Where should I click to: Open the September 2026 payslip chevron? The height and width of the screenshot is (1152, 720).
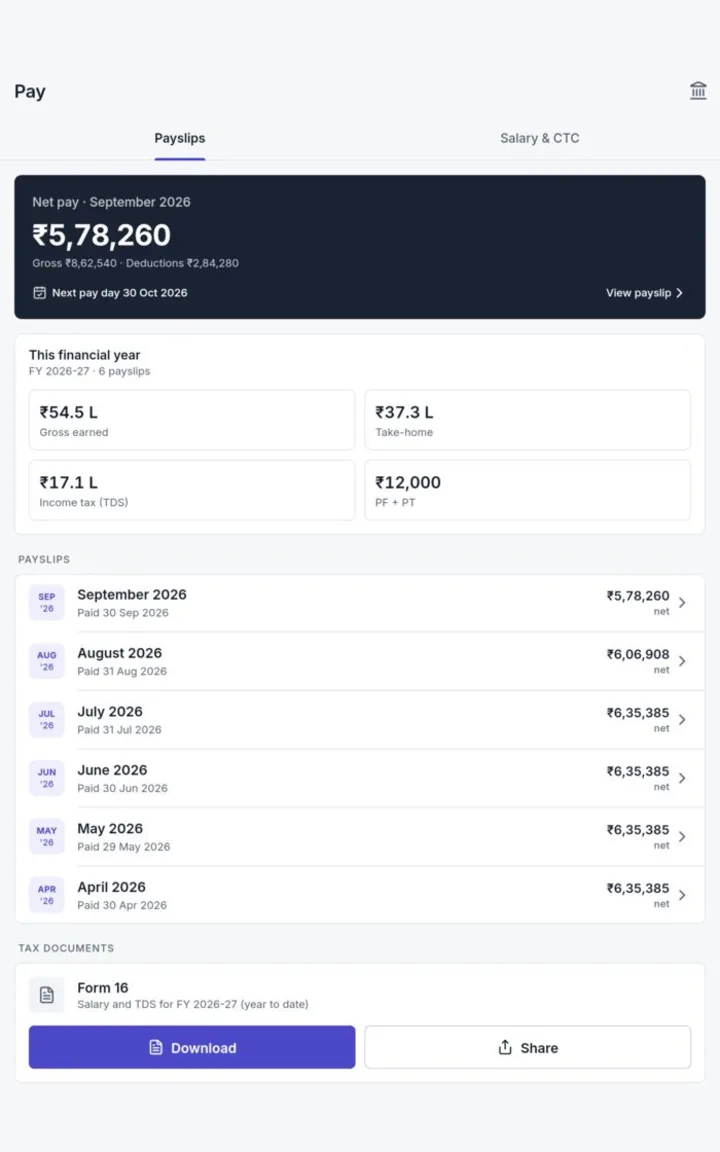[683, 602]
